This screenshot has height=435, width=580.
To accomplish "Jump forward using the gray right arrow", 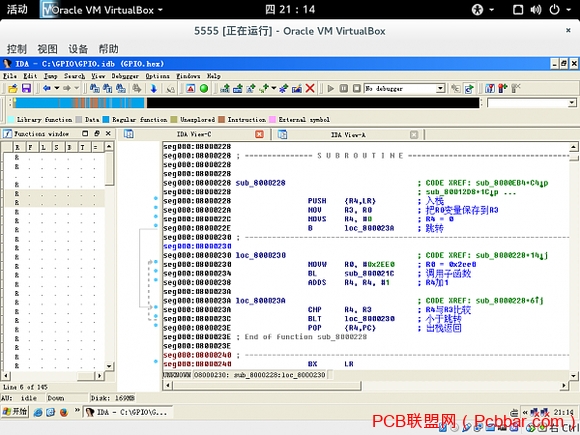I will [x=67, y=88].
